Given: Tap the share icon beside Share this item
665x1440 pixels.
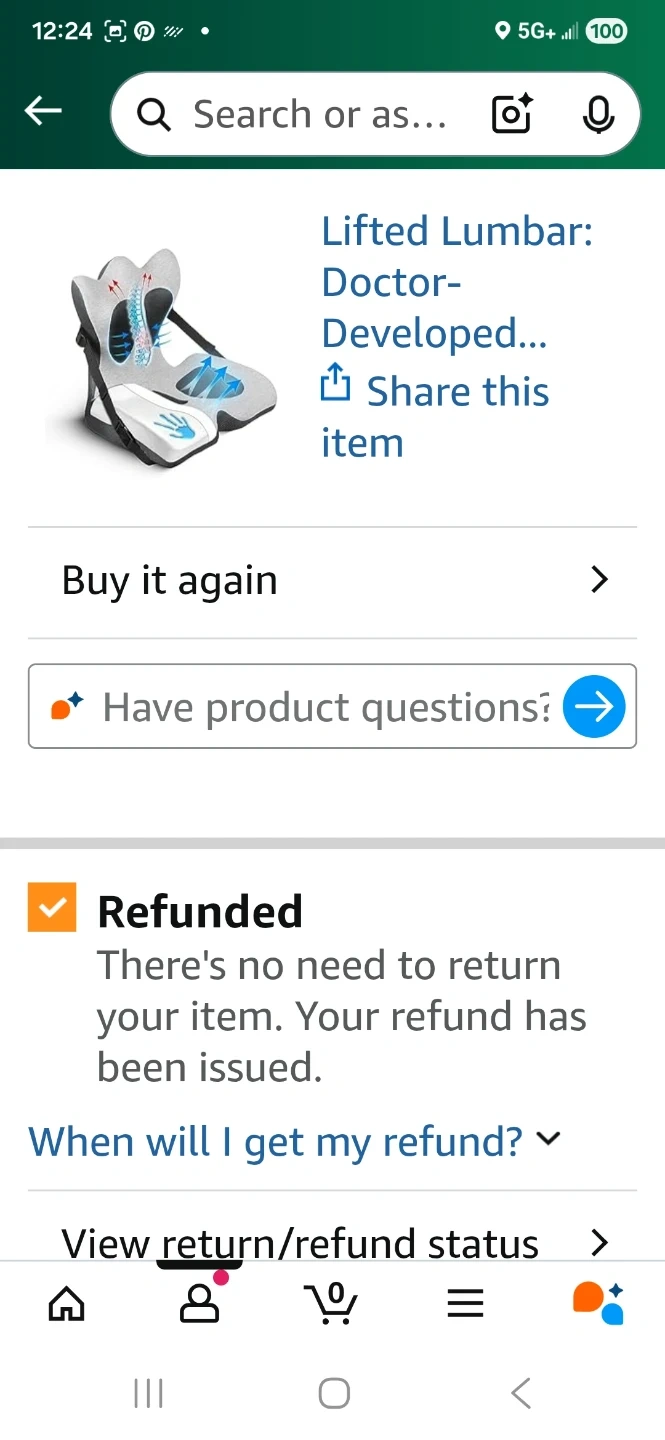Looking at the screenshot, I should pyautogui.click(x=336, y=384).
